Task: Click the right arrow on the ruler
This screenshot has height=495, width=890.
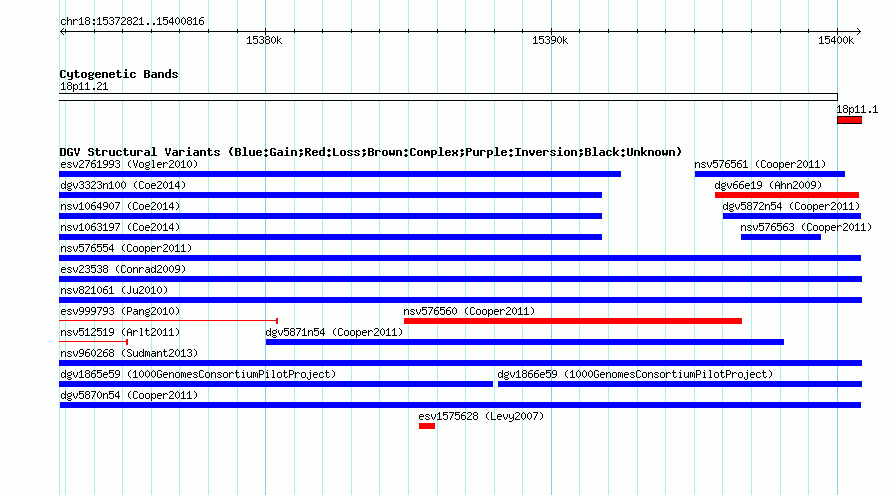Action: pos(859,31)
